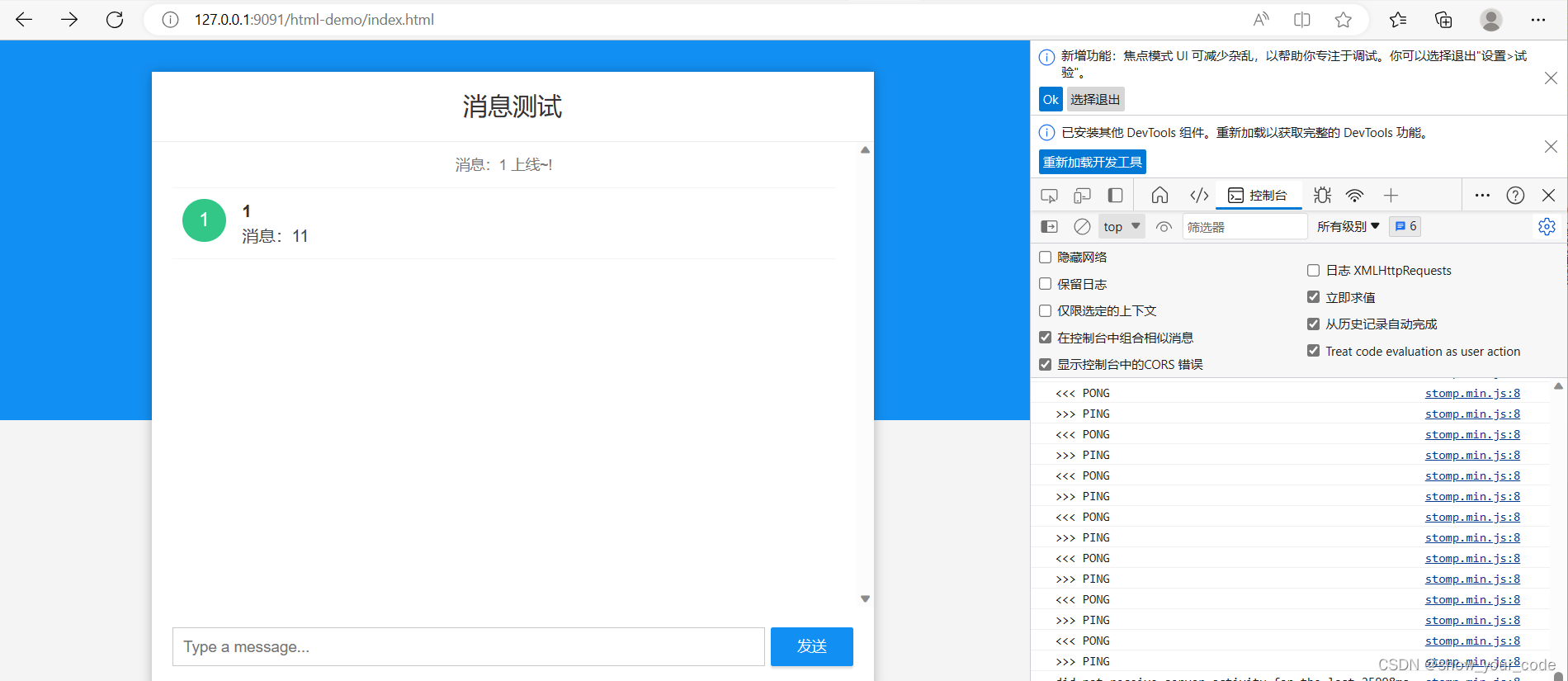The image size is (1568, 681).
Task: Click the address bar URL text
Action: click(x=314, y=20)
